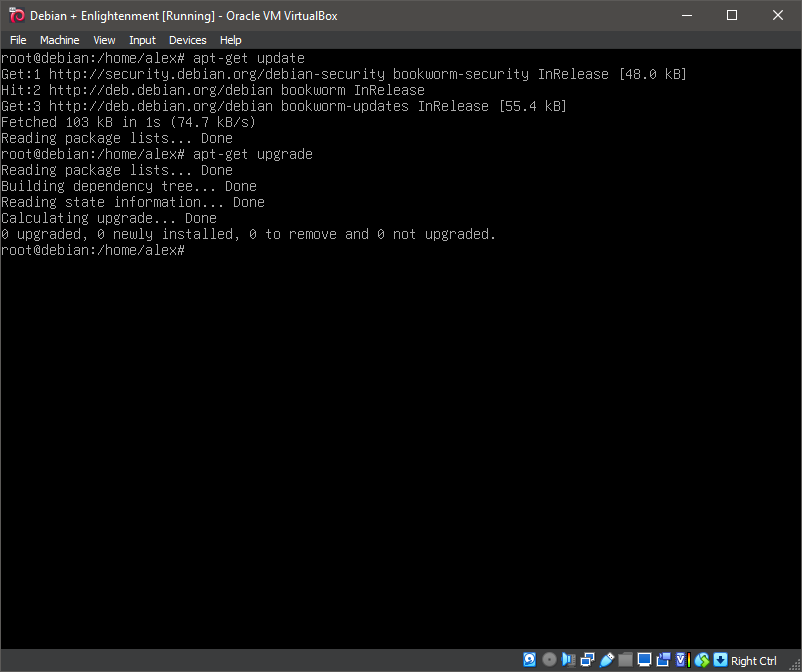Expand the Input menu
The height and width of the screenshot is (672, 802).
pos(142,40)
